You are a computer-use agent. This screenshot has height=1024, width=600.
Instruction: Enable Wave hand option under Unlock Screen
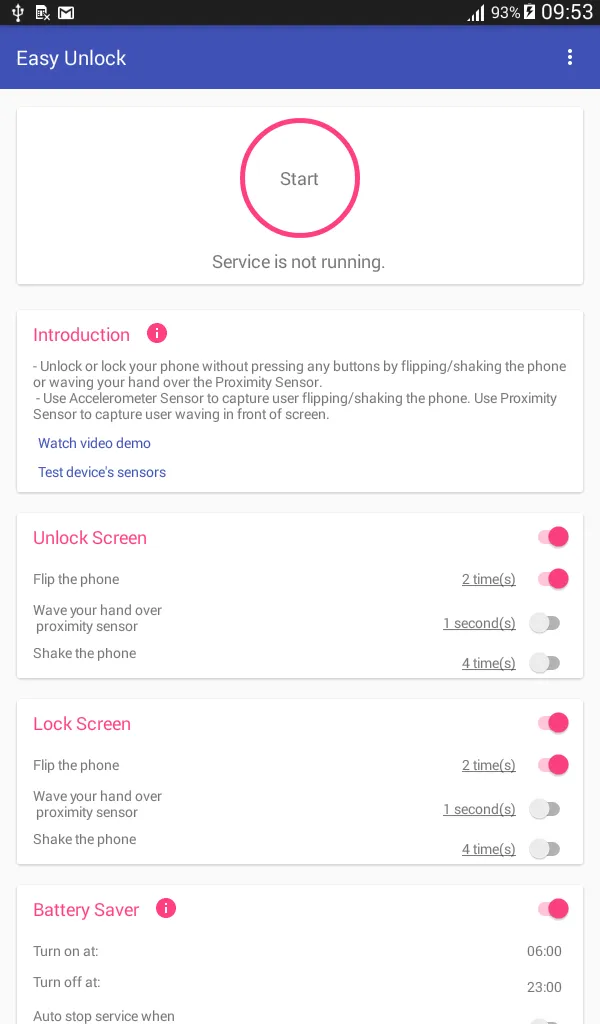click(545, 623)
